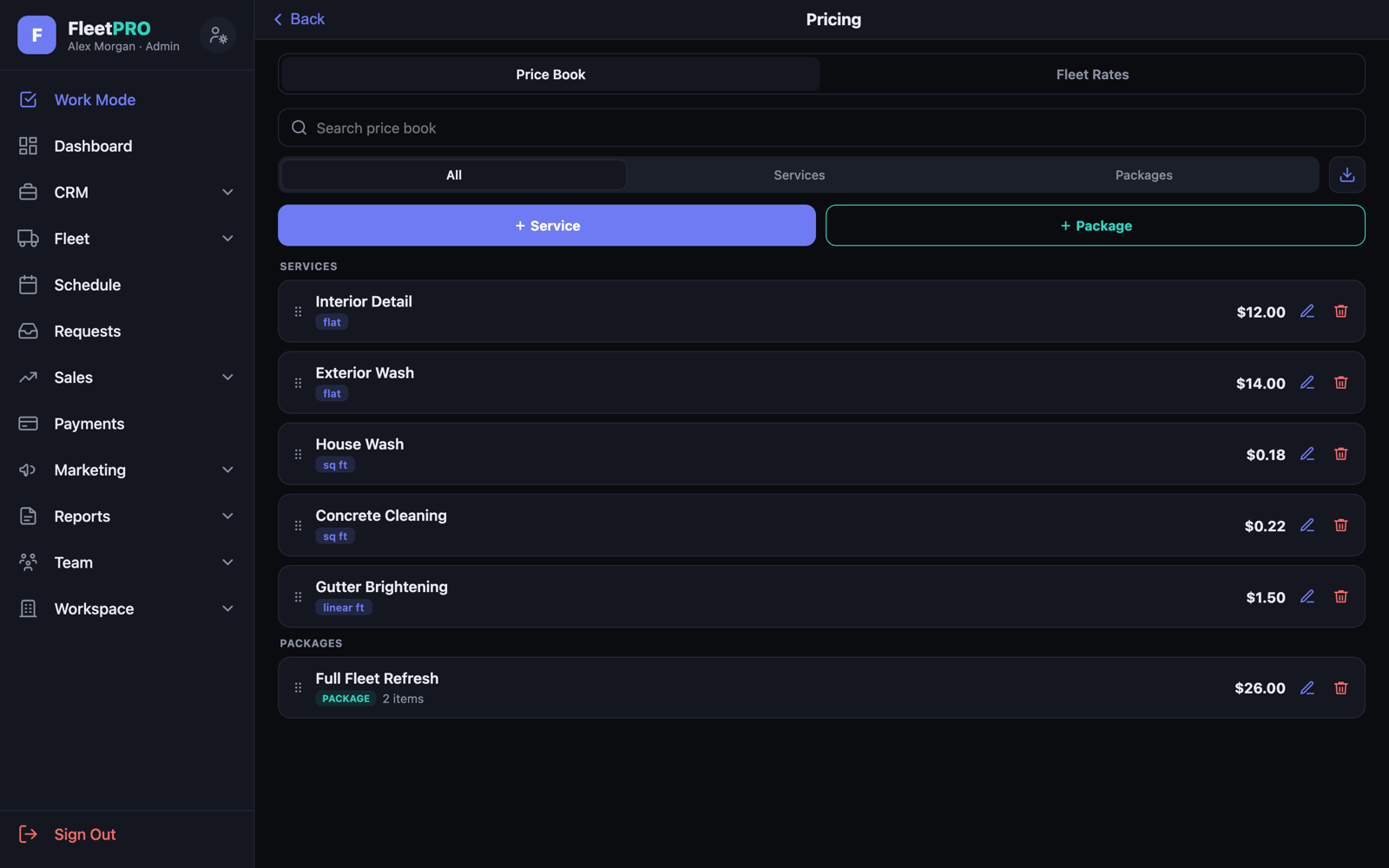
Task: Click the download price book icon
Action: (x=1347, y=175)
